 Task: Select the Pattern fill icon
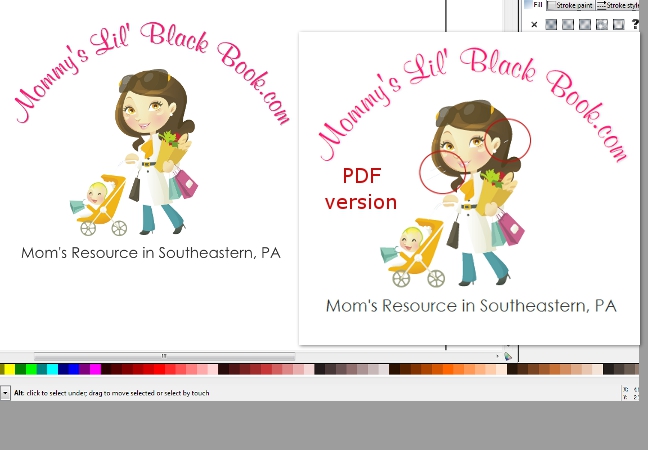pos(601,24)
